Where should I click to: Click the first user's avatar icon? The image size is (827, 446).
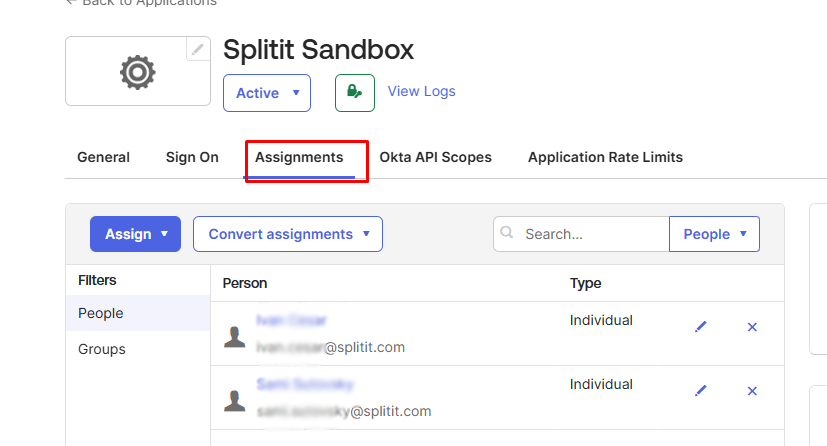coord(235,337)
